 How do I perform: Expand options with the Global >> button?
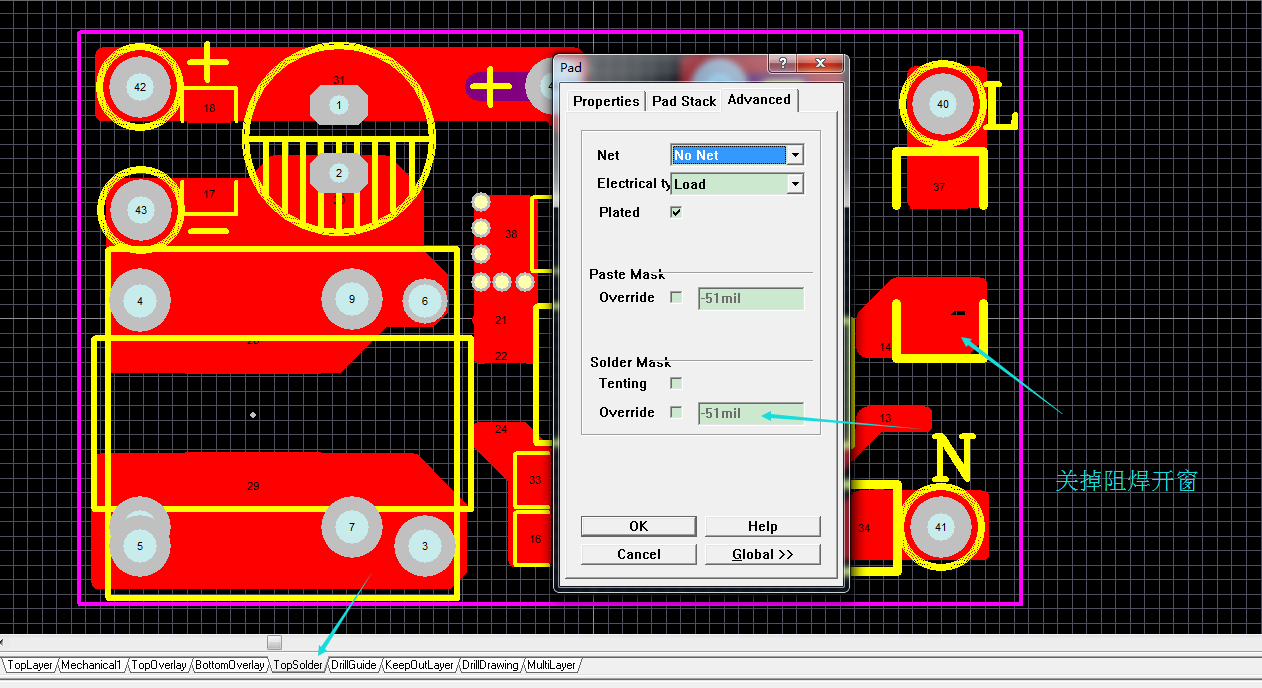pyautogui.click(x=762, y=554)
